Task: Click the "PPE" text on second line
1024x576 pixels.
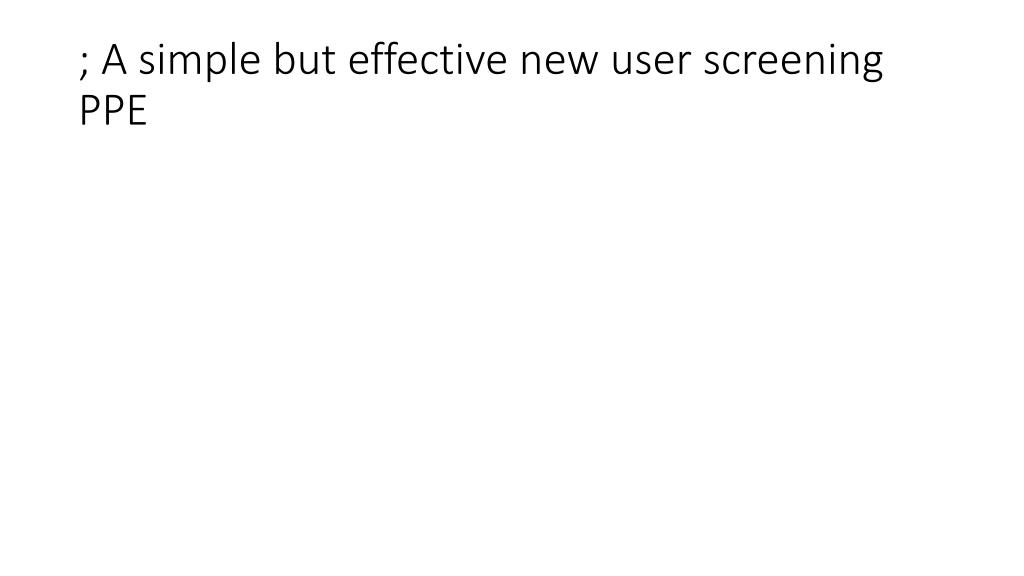Action: click(x=113, y=110)
